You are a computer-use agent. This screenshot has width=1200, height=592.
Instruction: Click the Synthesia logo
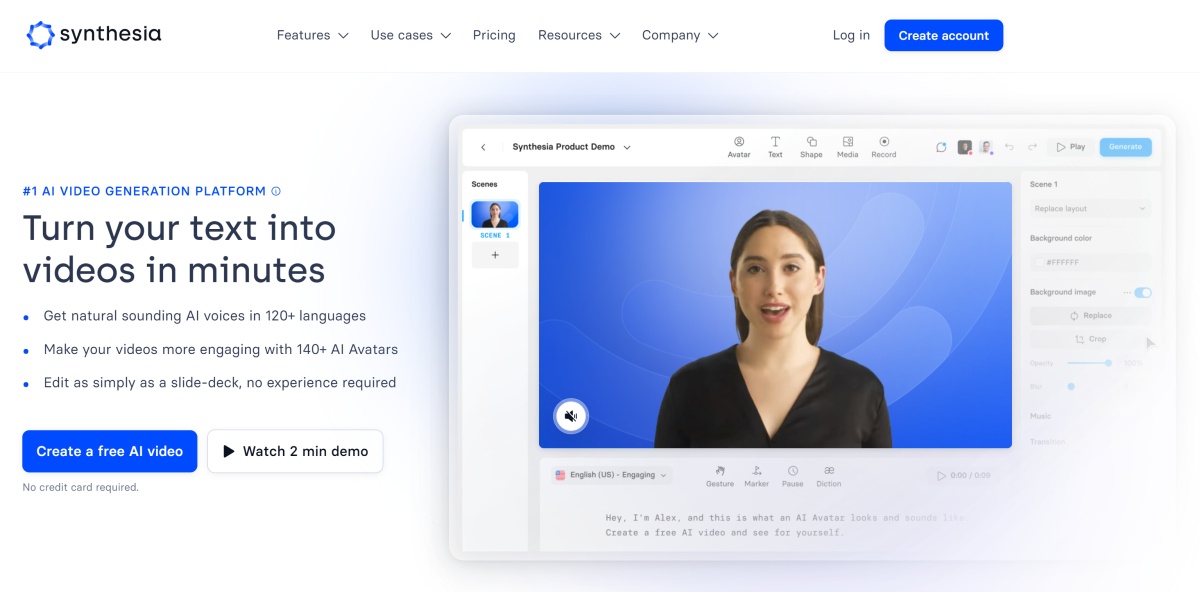point(93,35)
